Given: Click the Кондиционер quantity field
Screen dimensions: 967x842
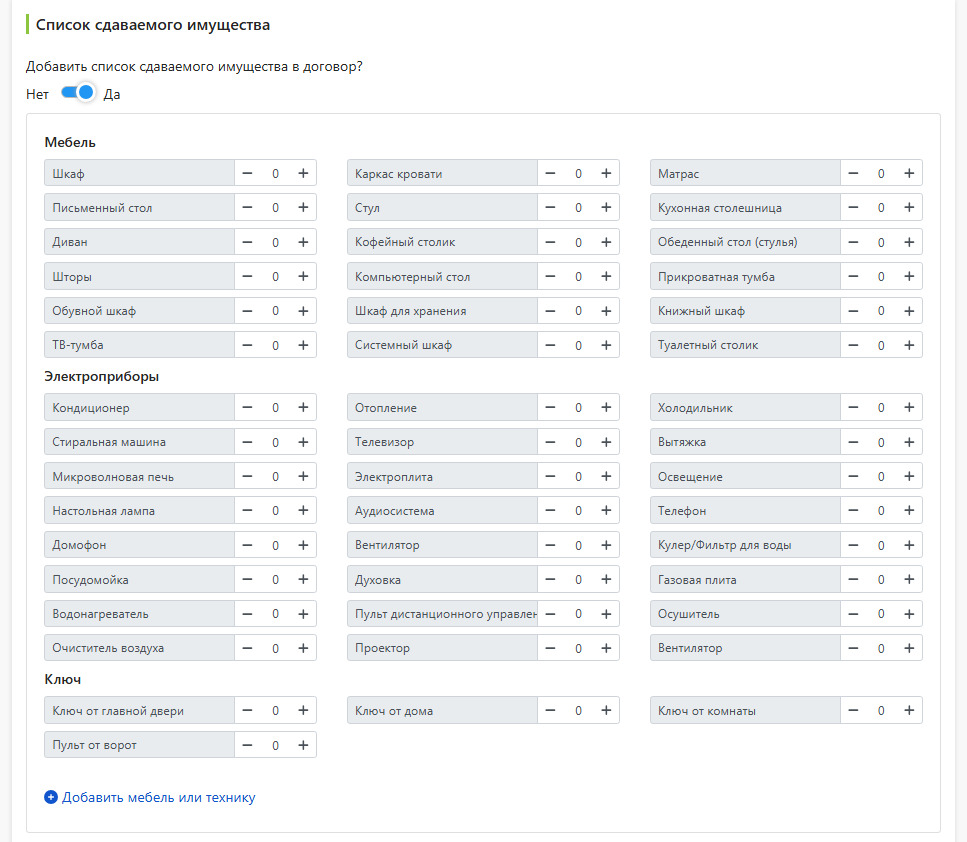Looking at the screenshot, I should click(x=275, y=407).
